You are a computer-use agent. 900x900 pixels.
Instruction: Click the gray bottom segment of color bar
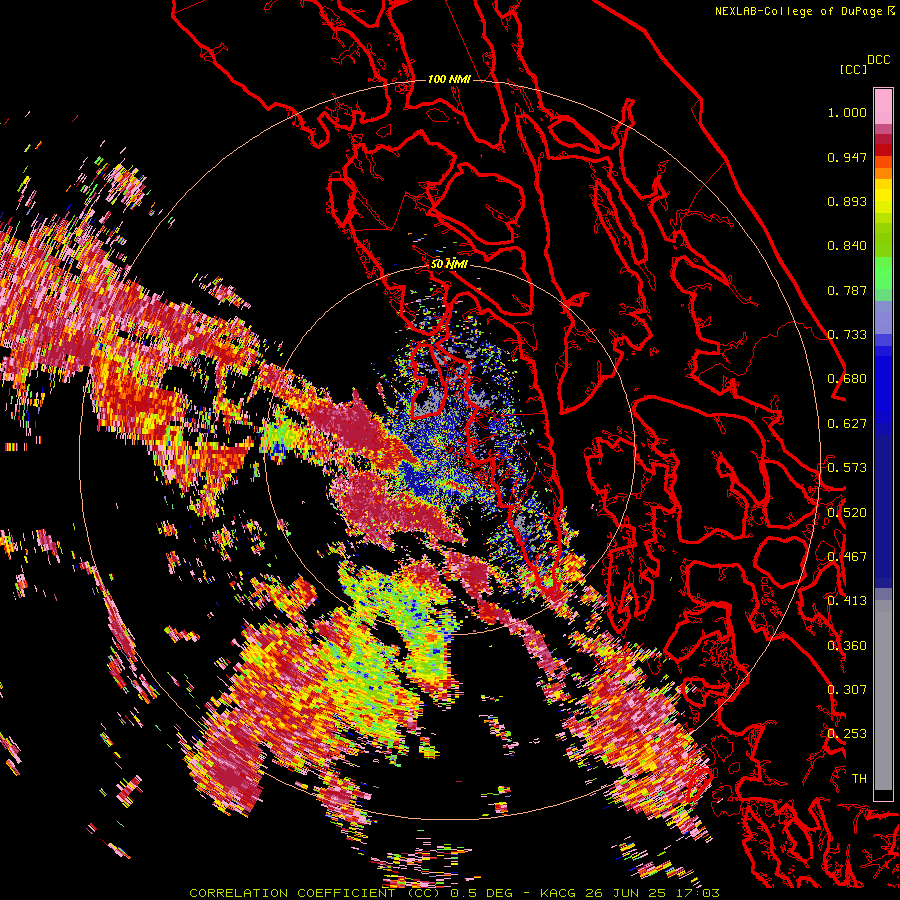883,695
